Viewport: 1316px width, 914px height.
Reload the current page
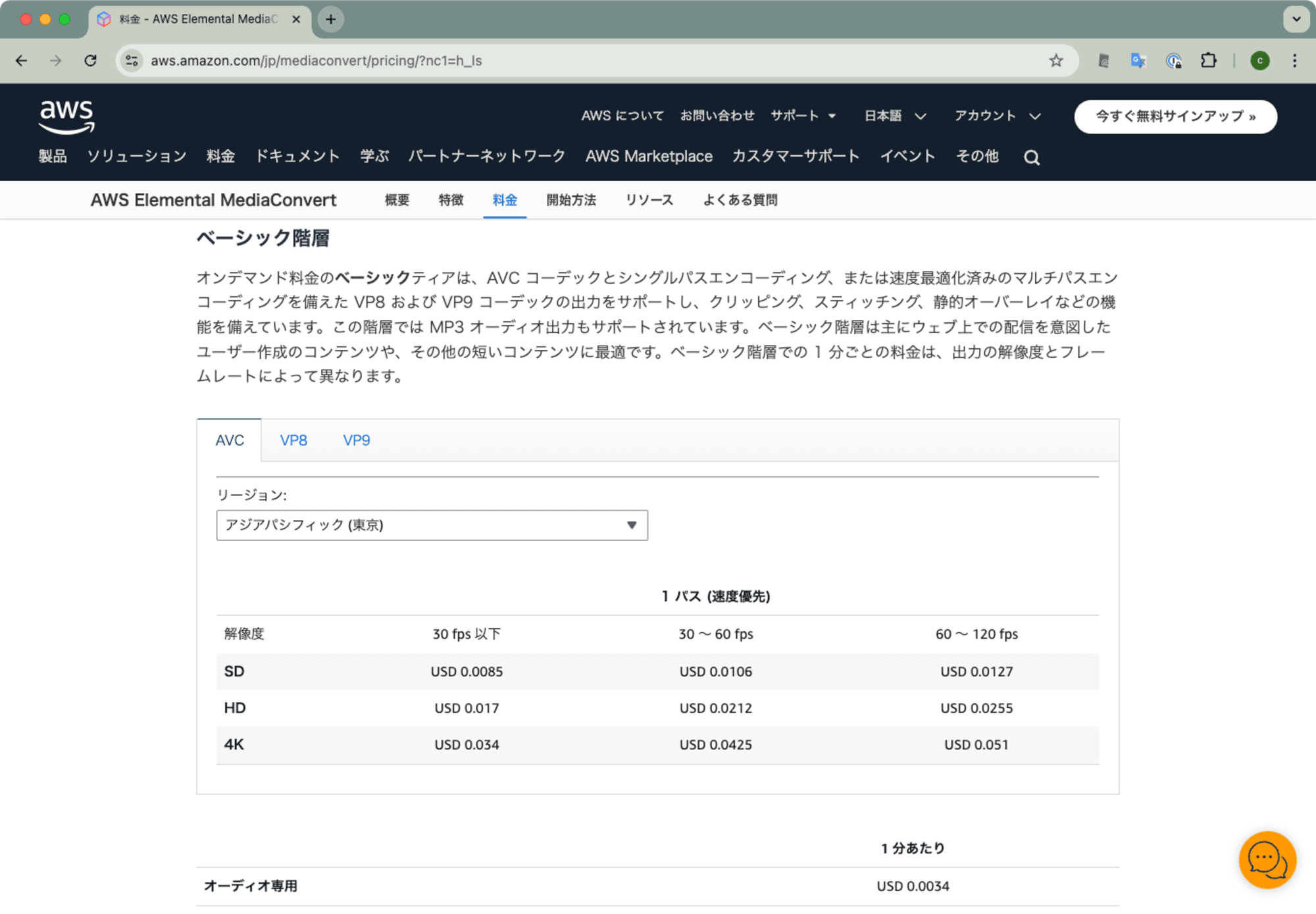point(91,61)
